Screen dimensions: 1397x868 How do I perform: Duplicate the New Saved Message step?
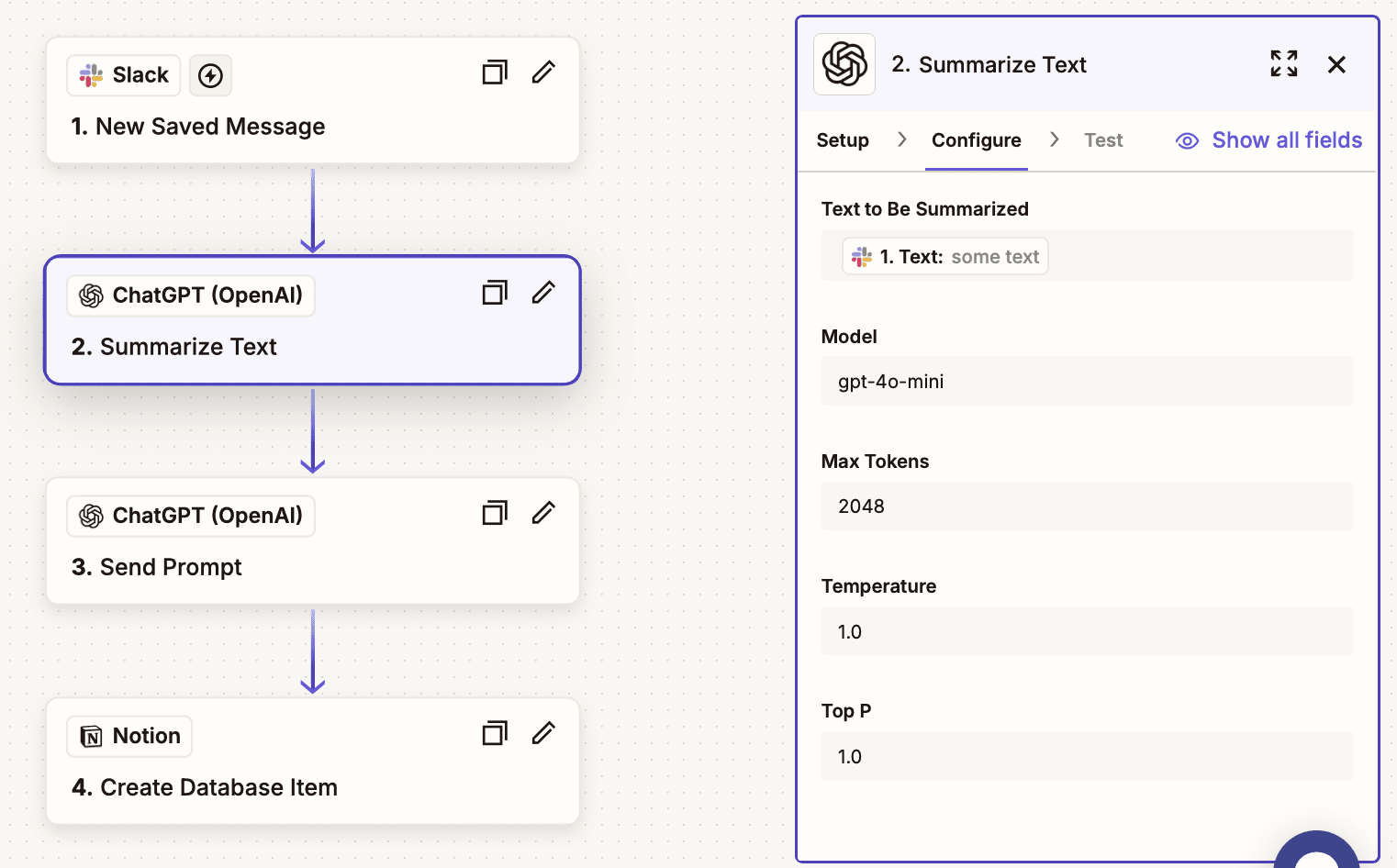click(495, 72)
